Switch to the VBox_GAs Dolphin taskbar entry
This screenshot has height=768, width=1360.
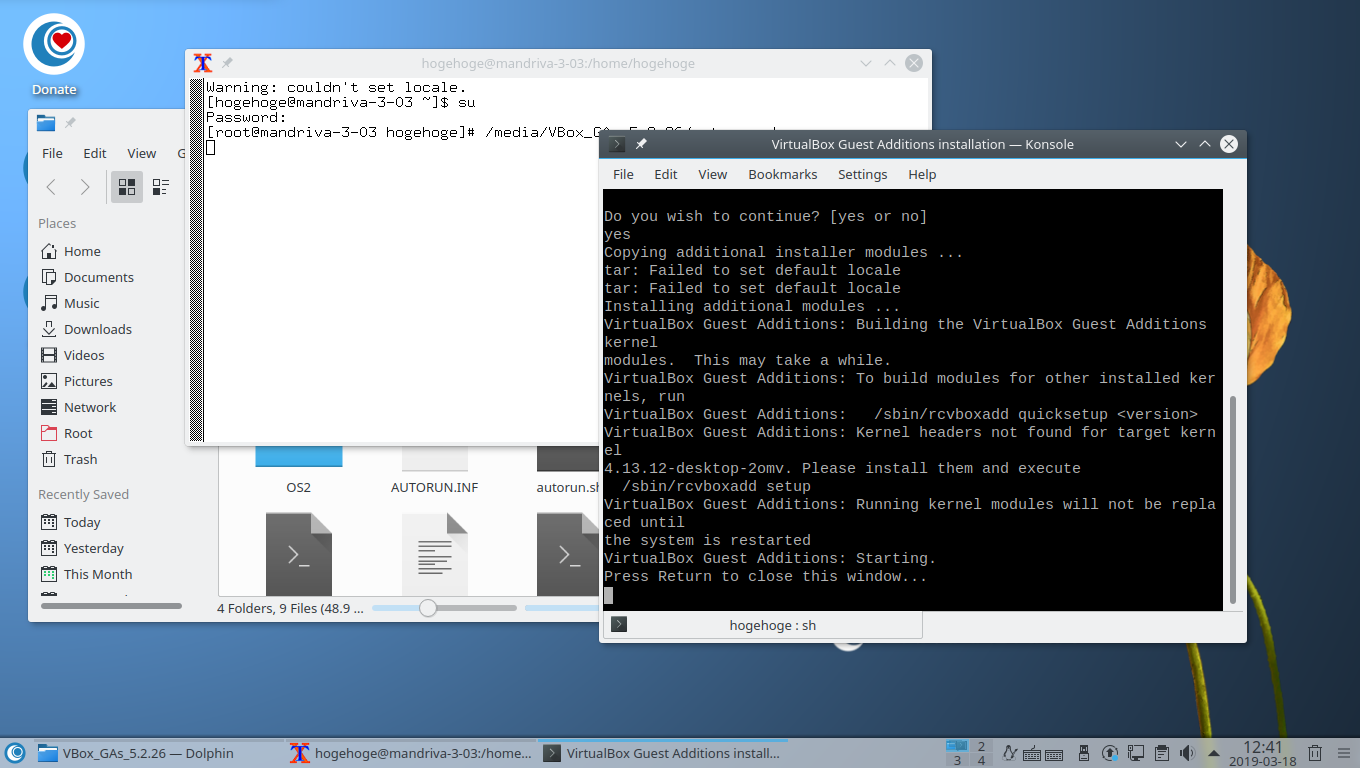[x=158, y=753]
